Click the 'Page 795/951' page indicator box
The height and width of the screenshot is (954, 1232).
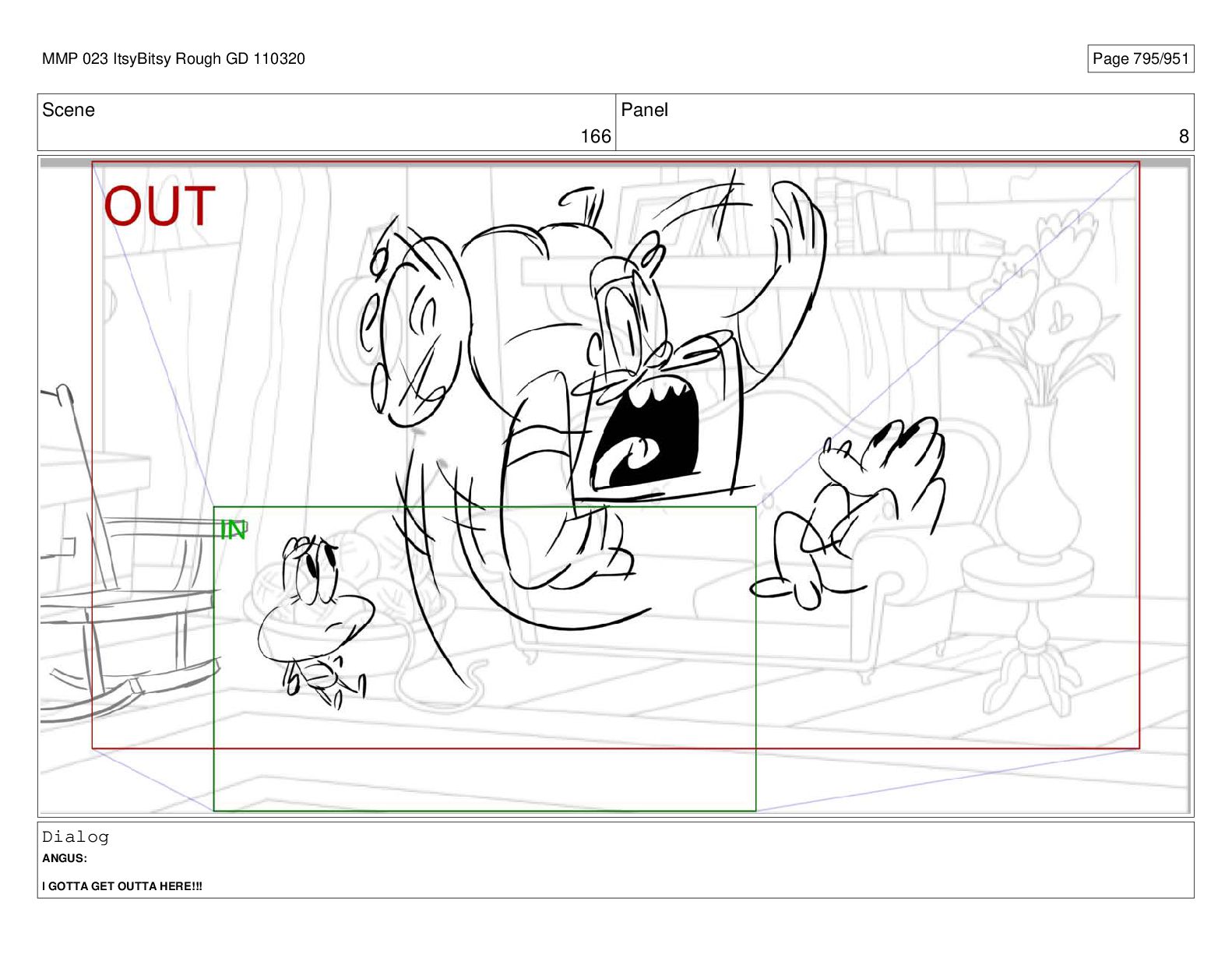click(1140, 58)
